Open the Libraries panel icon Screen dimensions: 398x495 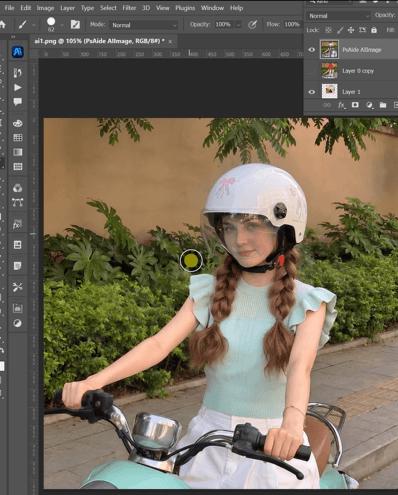(17, 245)
